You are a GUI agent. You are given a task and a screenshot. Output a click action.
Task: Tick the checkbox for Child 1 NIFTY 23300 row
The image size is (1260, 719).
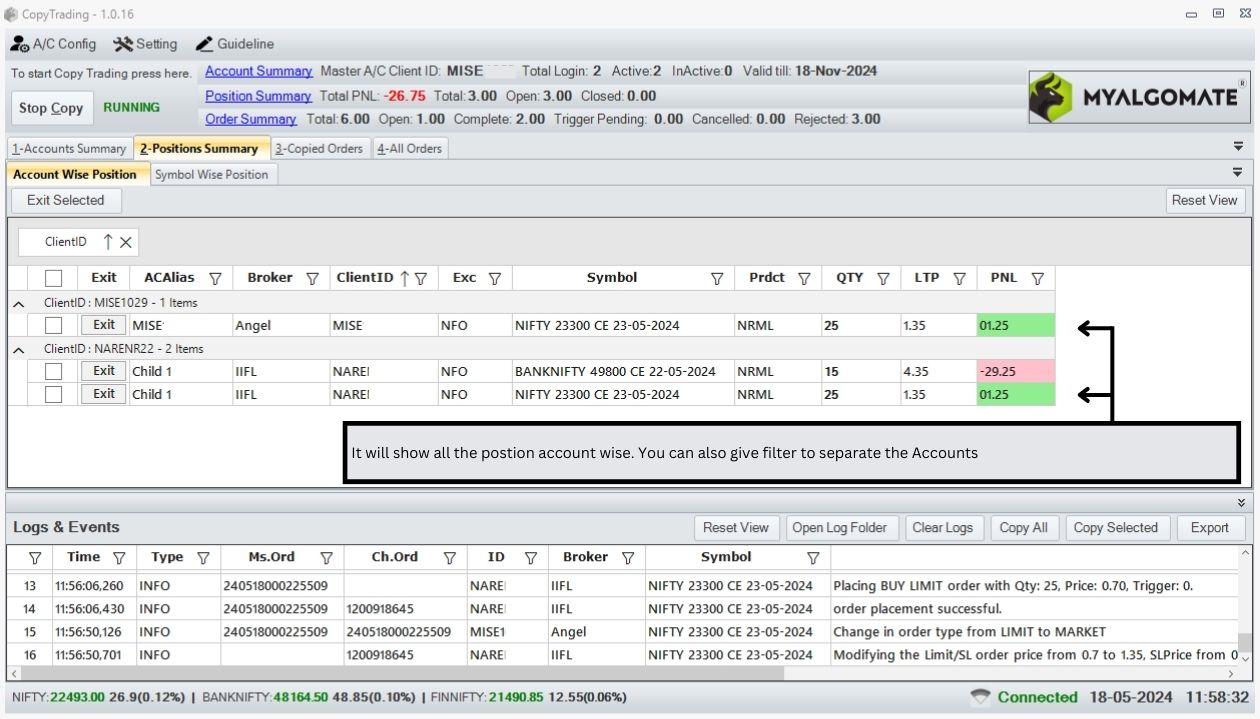[x=54, y=394]
